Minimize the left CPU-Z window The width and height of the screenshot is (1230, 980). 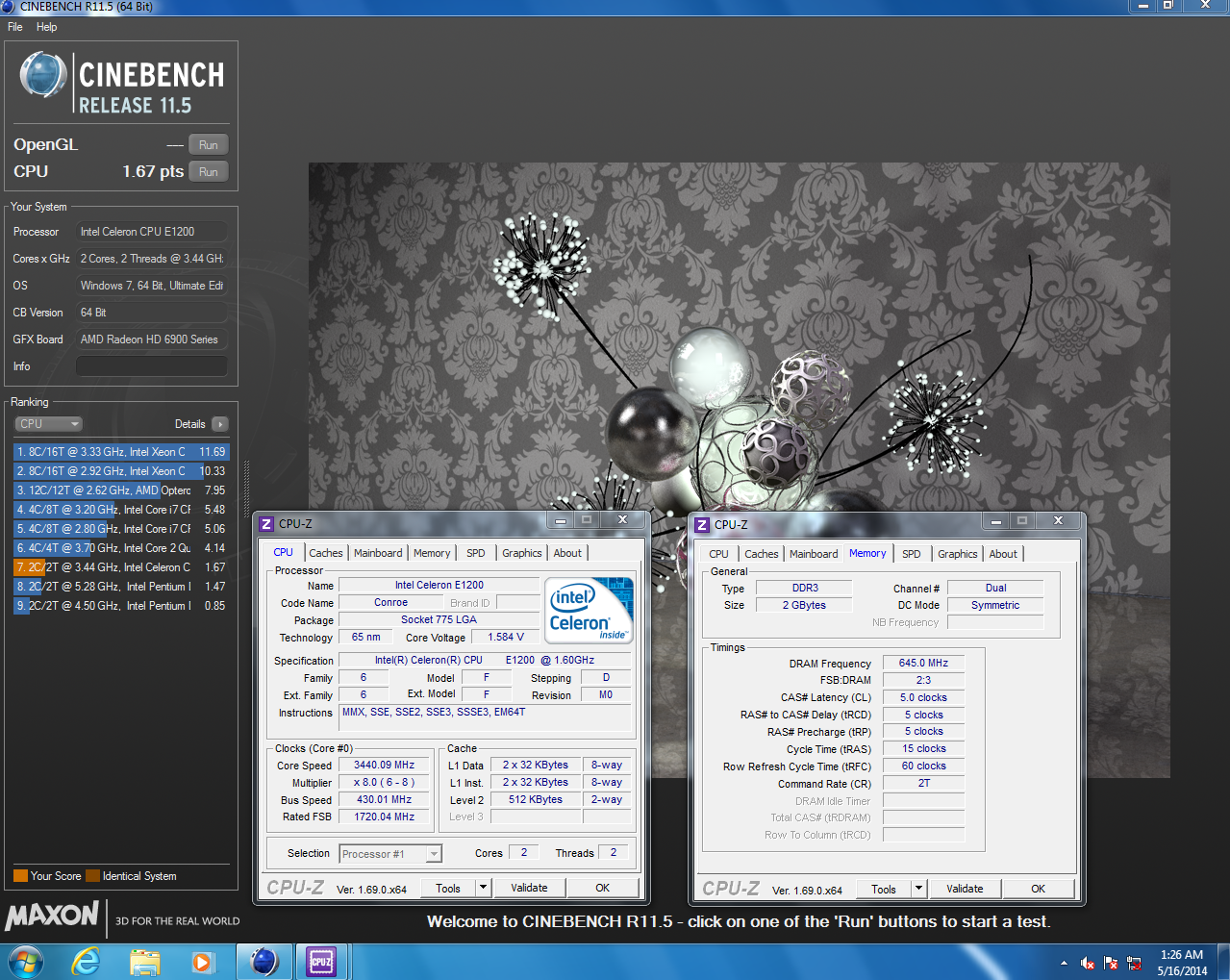coord(560,520)
